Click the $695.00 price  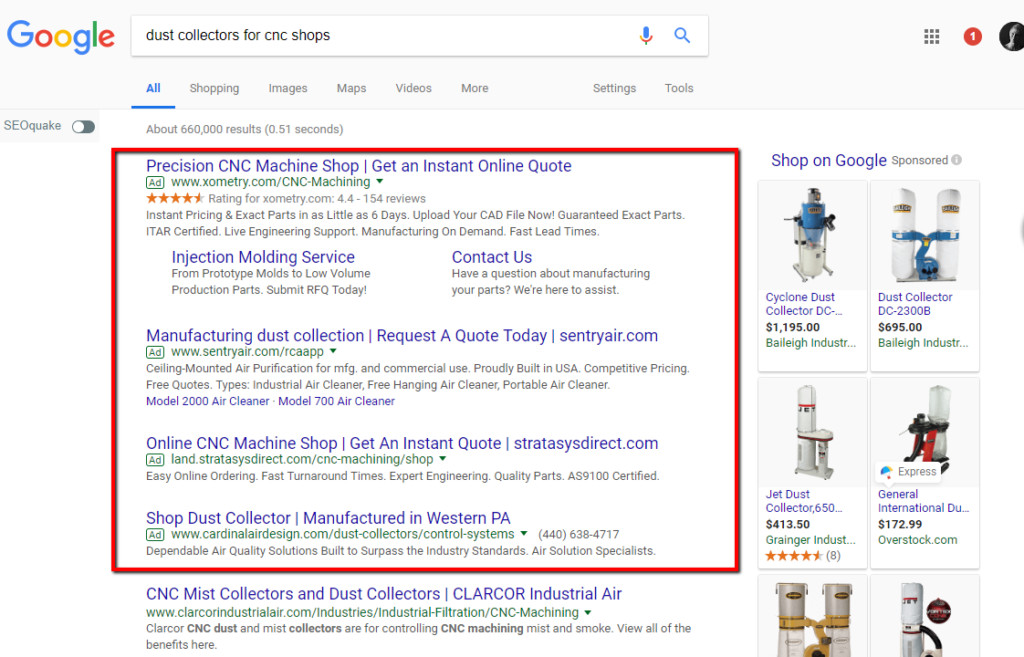[x=900, y=328]
